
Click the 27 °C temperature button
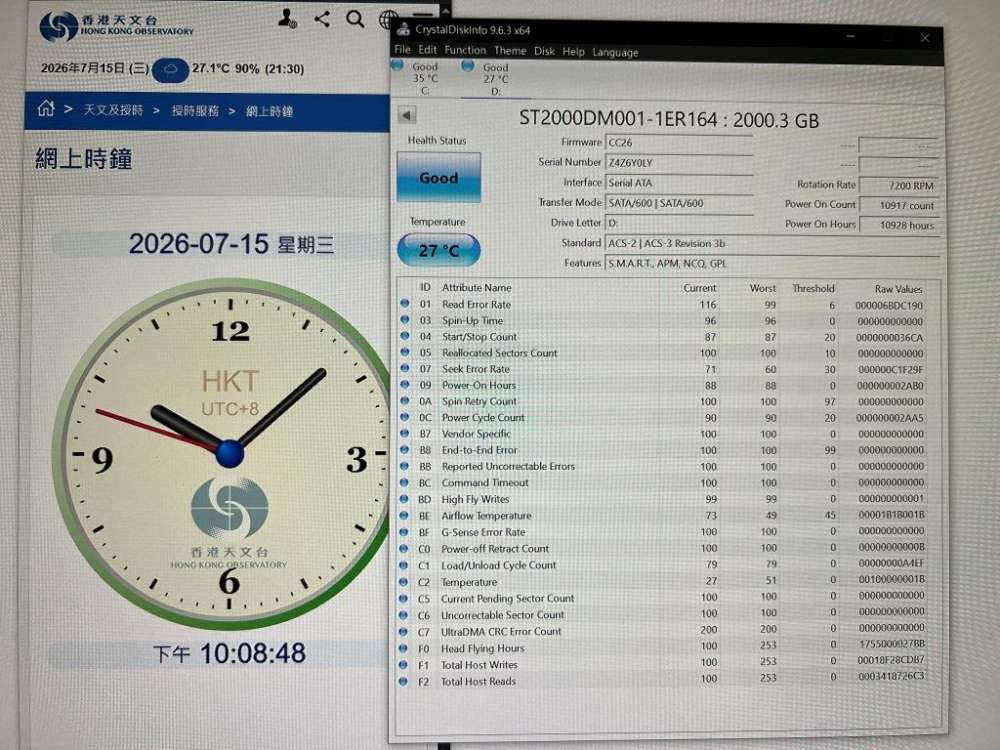[x=439, y=250]
